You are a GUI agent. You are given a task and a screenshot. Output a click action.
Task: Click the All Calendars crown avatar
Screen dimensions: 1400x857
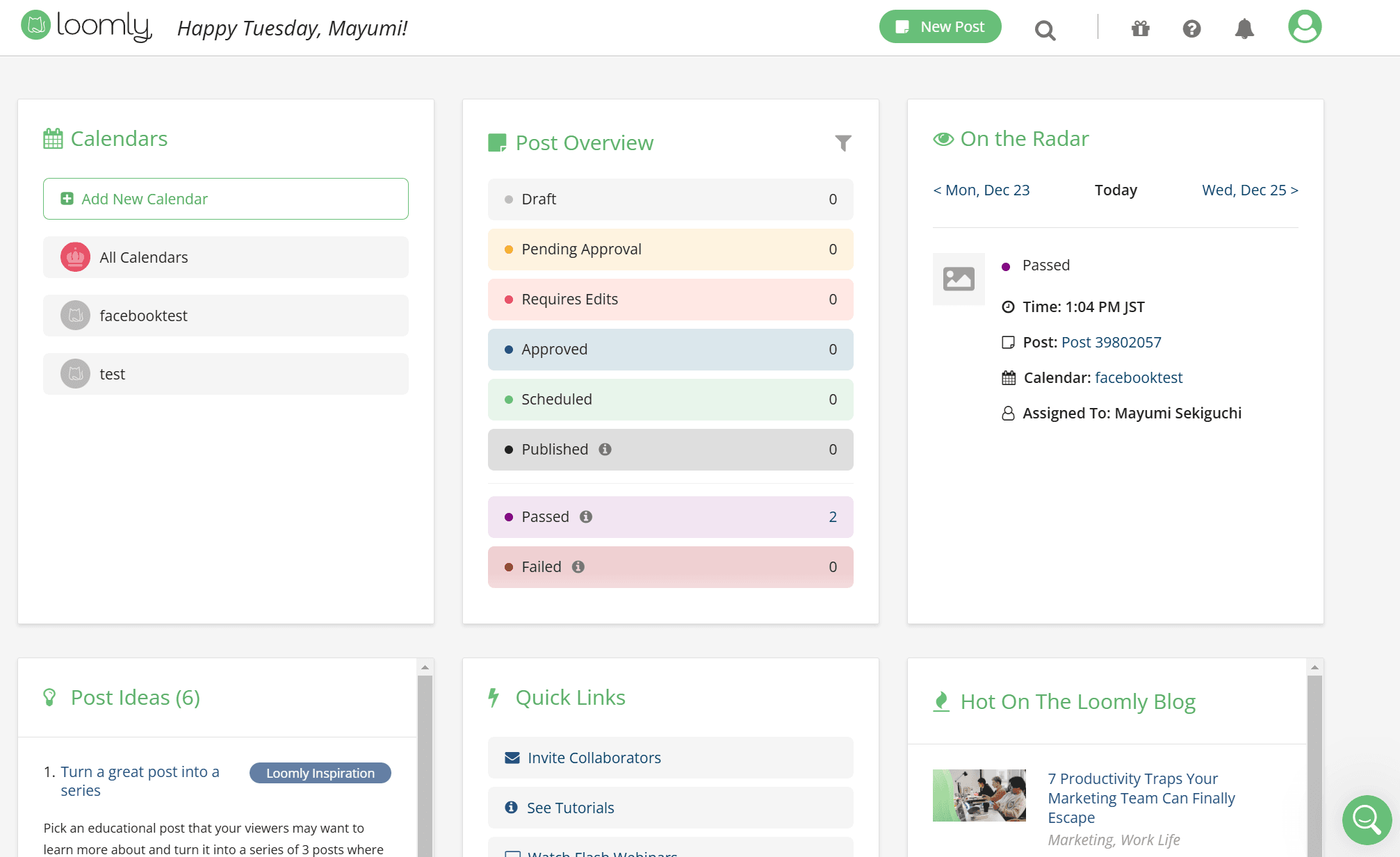75,257
